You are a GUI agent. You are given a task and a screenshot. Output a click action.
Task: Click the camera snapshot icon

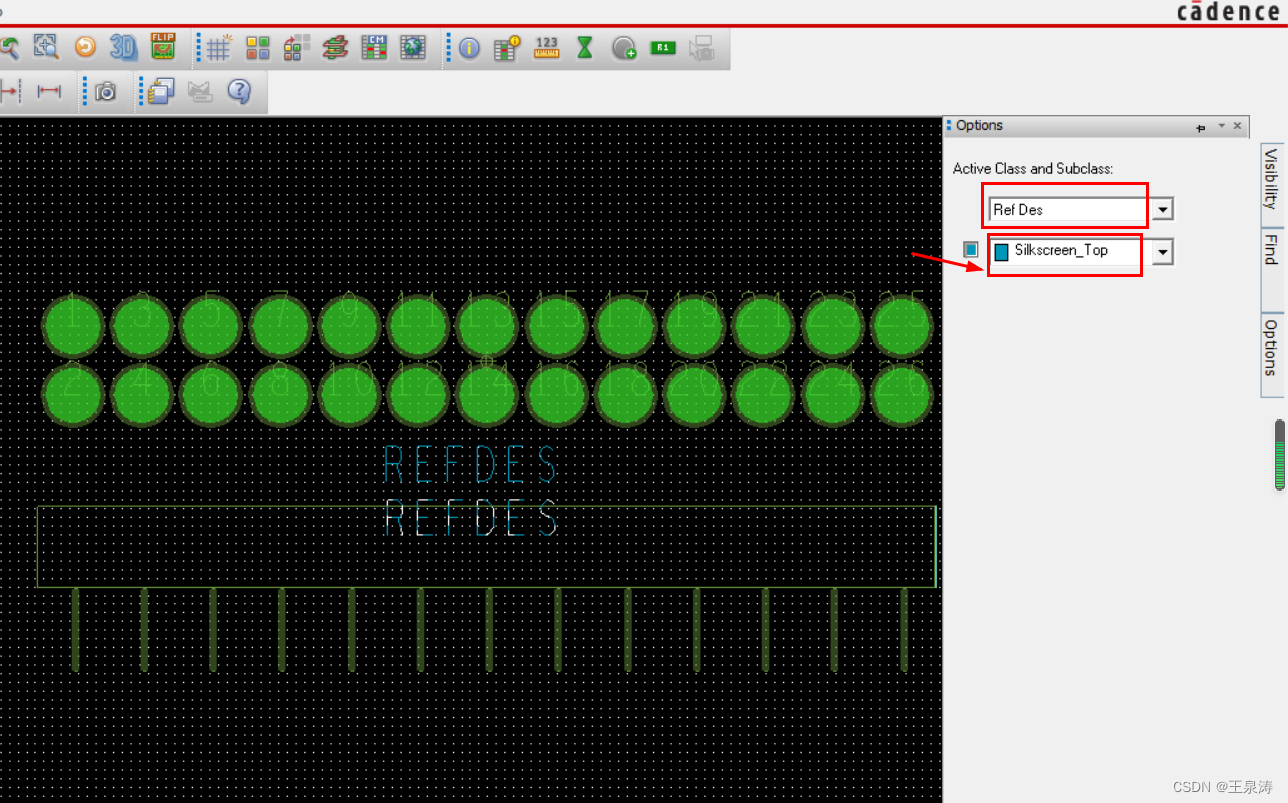[x=106, y=92]
